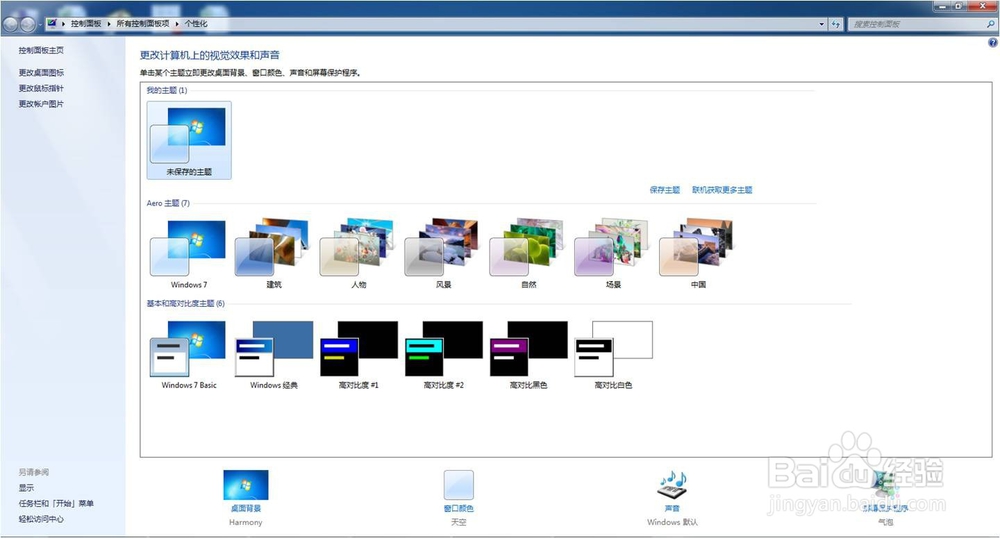The height and width of the screenshot is (538, 1000).
Task: Apply the 场景 Aero theme
Action: coord(613,253)
